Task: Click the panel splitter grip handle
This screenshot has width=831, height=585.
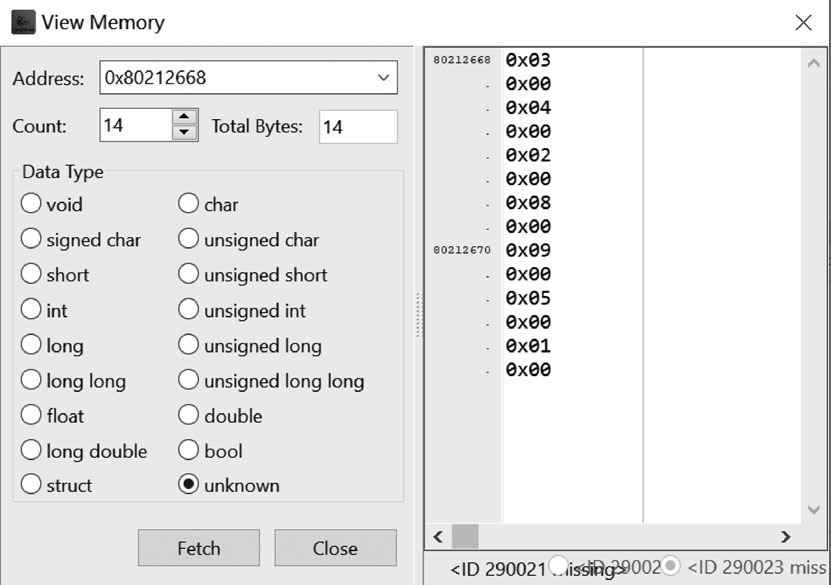Action: [x=419, y=315]
